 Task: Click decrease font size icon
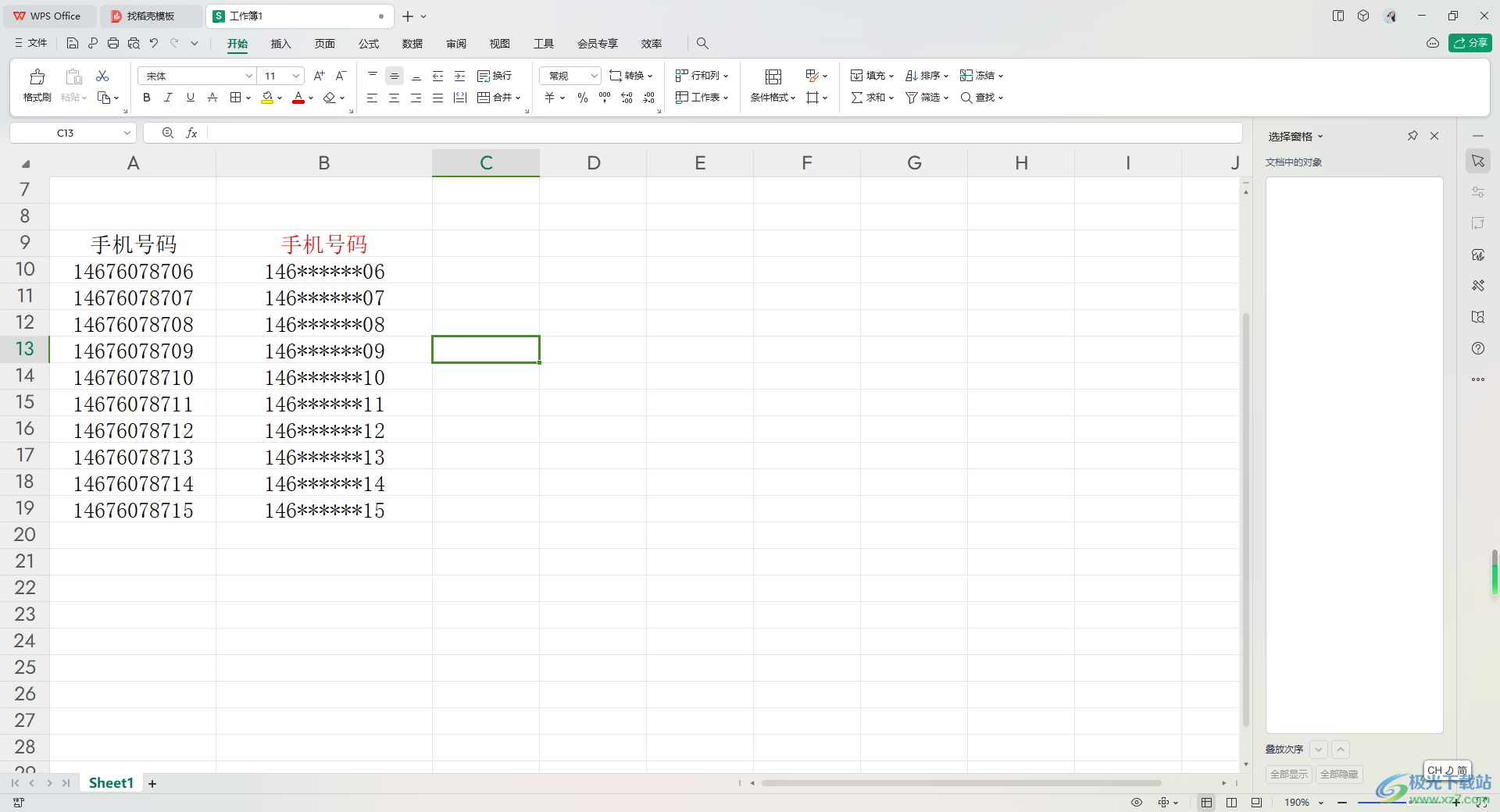click(x=341, y=76)
